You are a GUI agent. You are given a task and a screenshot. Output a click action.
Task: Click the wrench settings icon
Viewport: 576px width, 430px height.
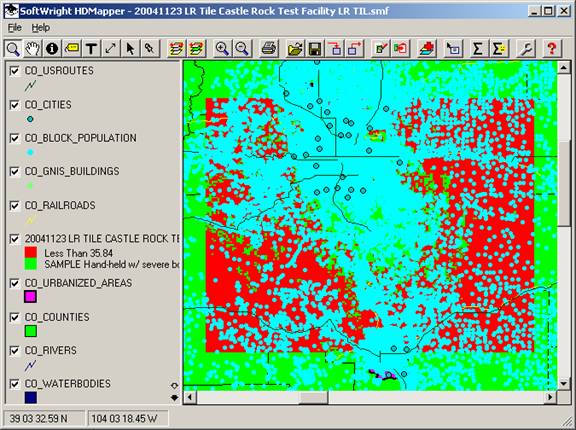point(526,48)
